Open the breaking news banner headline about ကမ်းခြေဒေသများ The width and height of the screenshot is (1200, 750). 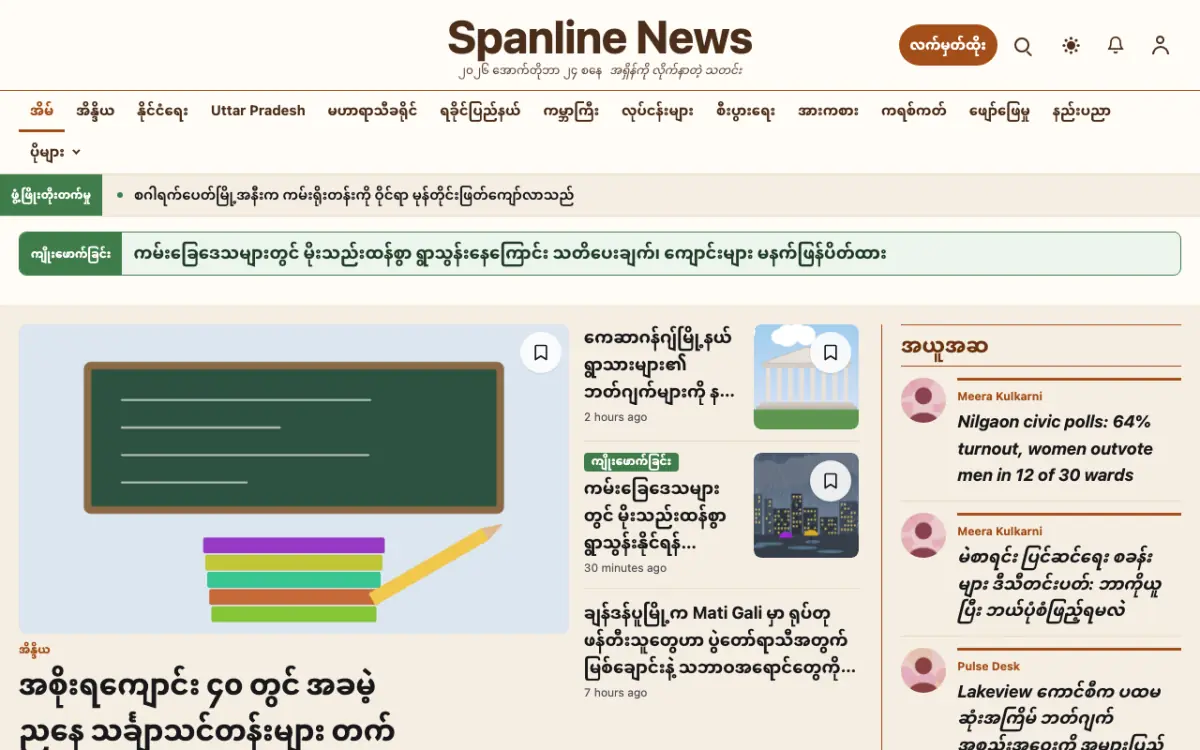tap(510, 254)
